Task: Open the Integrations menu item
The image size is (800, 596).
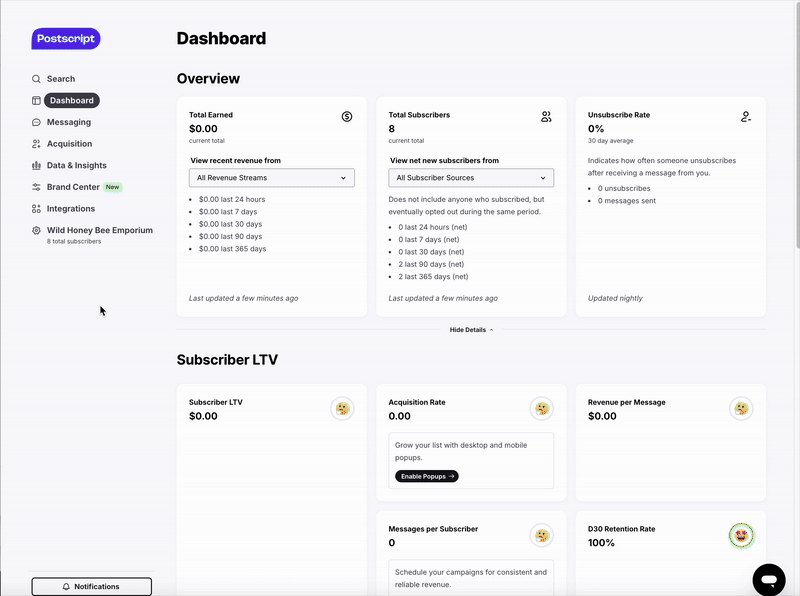Action: (x=70, y=209)
